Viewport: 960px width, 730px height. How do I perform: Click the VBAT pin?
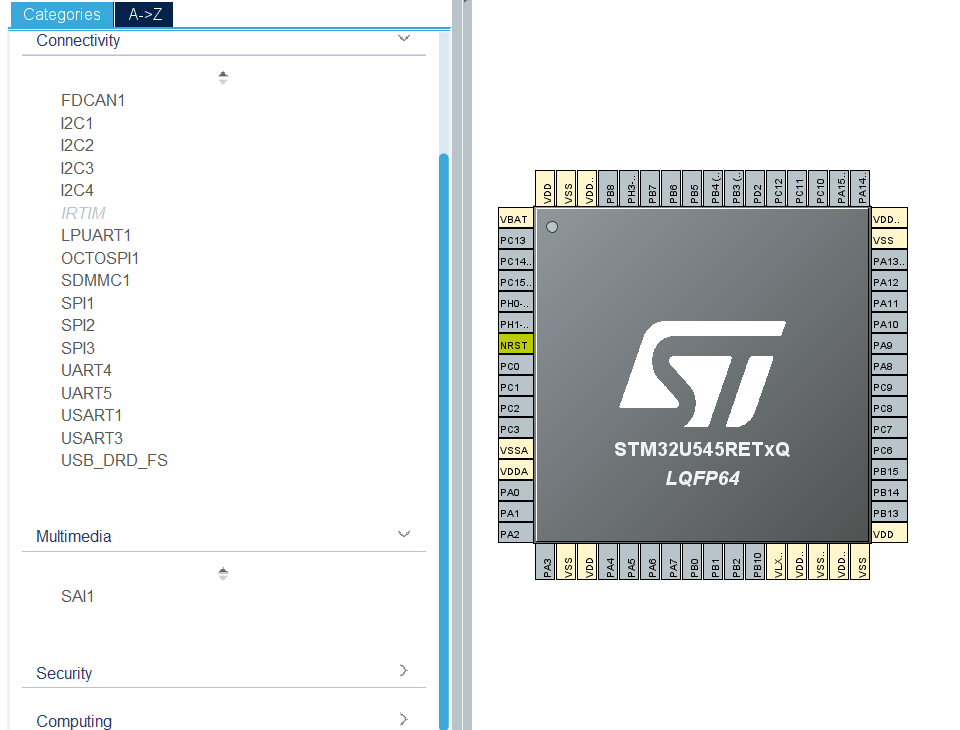pos(516,219)
